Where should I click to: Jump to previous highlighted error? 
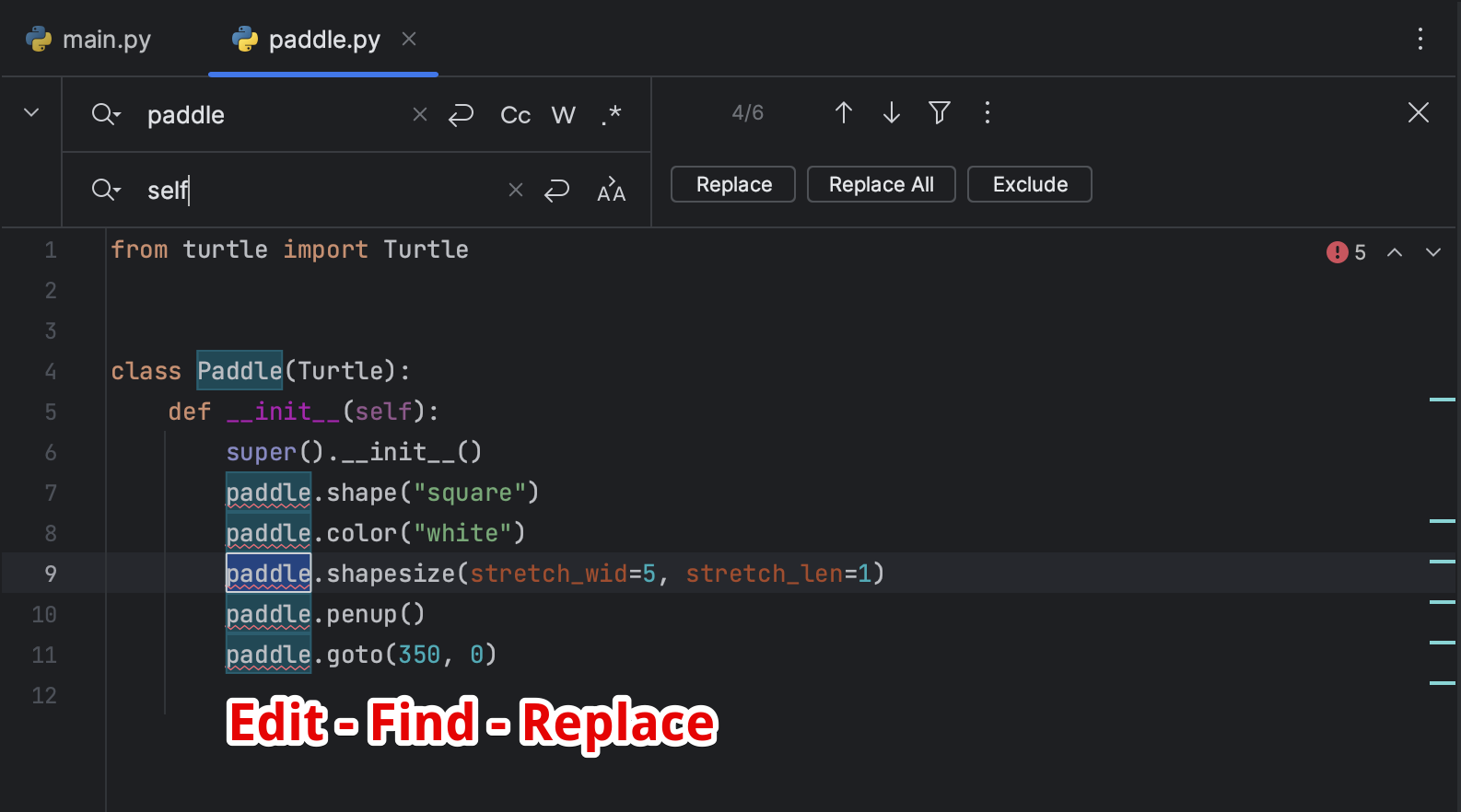(x=1395, y=252)
